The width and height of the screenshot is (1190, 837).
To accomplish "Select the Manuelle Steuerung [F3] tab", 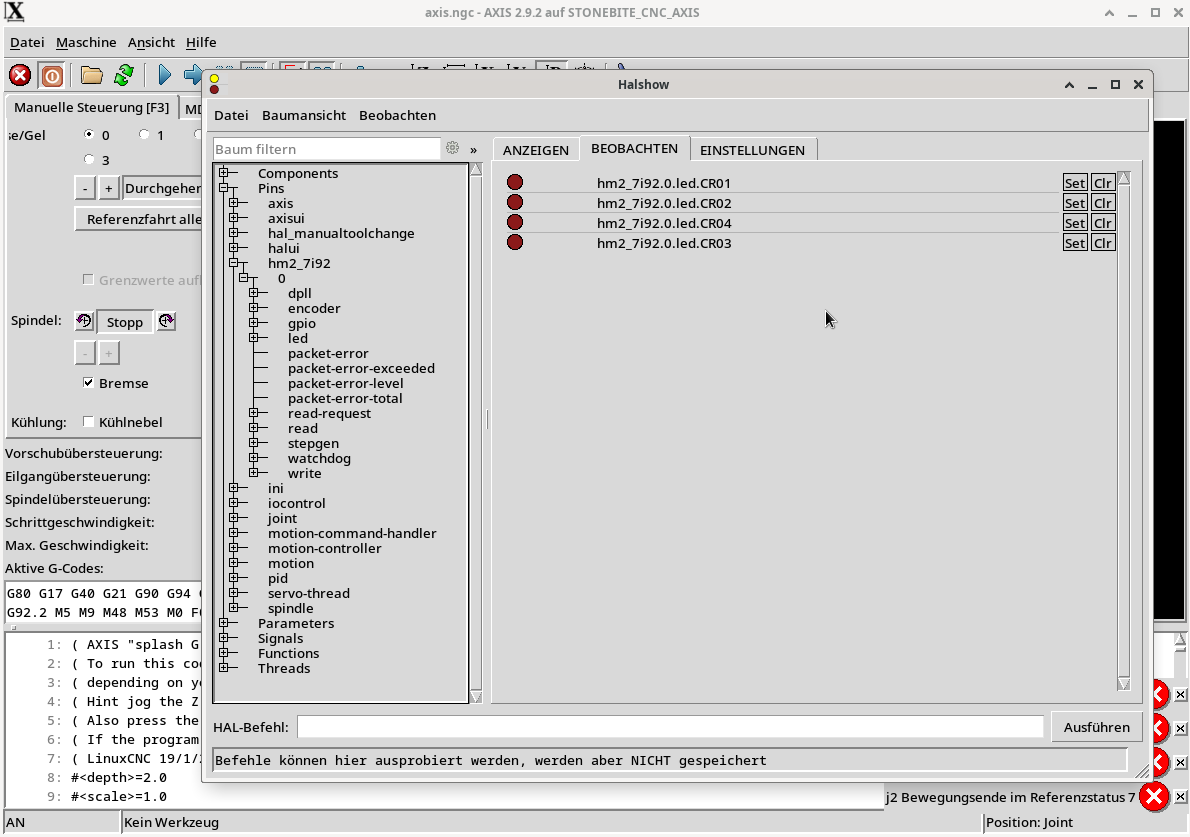I will click(x=92, y=107).
